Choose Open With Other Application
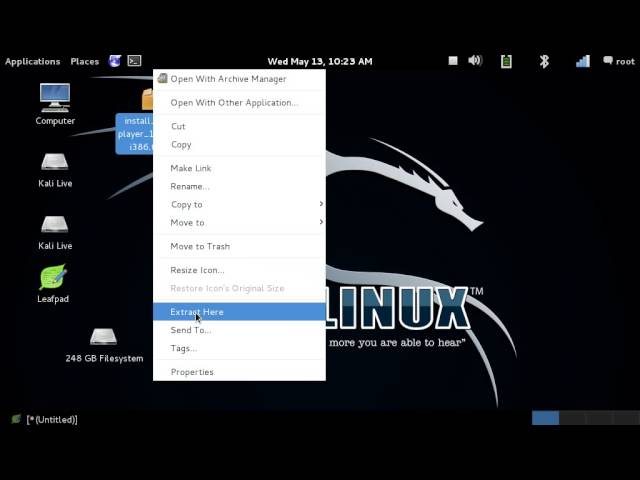 pyautogui.click(x=239, y=103)
